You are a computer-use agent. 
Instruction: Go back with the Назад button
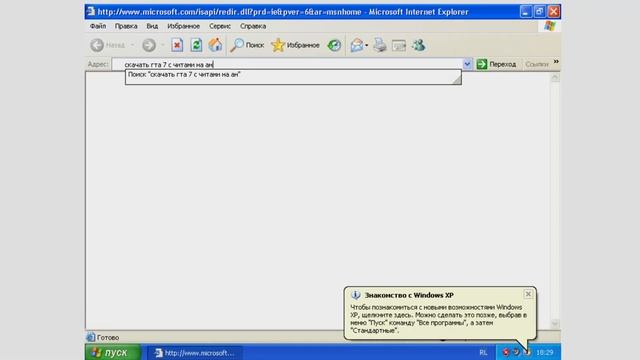[108, 45]
